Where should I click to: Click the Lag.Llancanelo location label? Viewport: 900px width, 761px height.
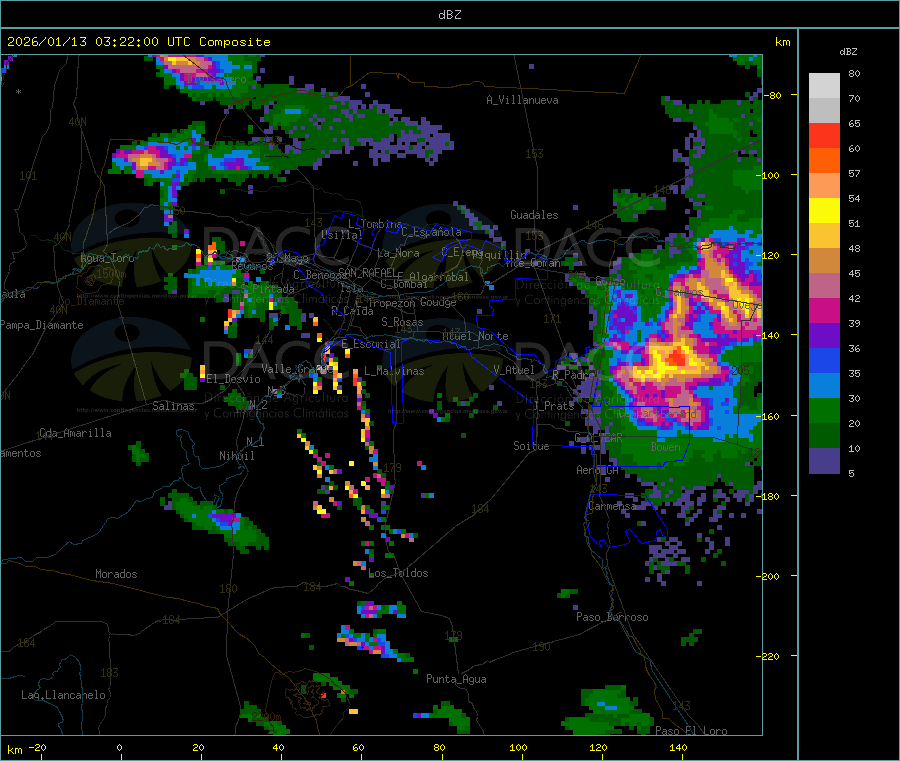(63, 695)
